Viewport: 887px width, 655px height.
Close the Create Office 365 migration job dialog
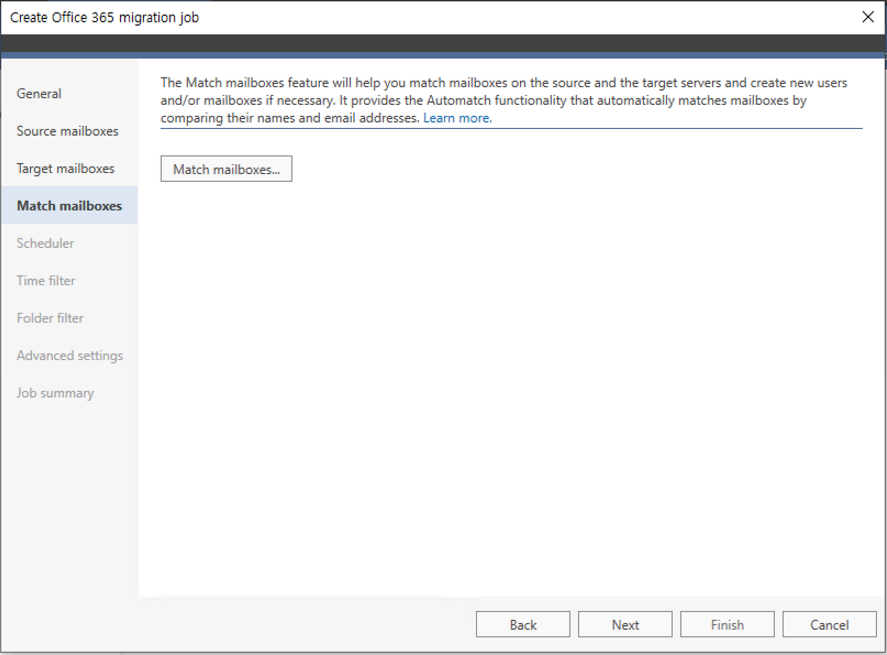pos(868,17)
